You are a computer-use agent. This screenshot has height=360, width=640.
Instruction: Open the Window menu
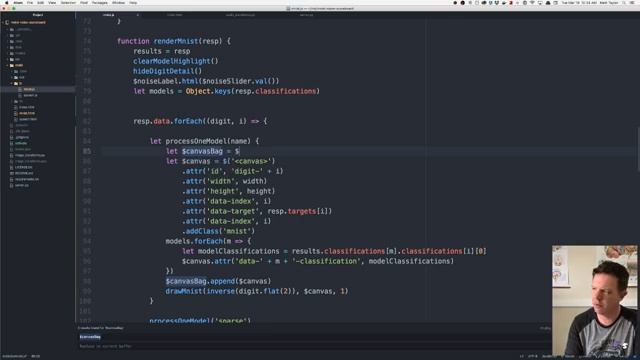(x=118, y=2)
